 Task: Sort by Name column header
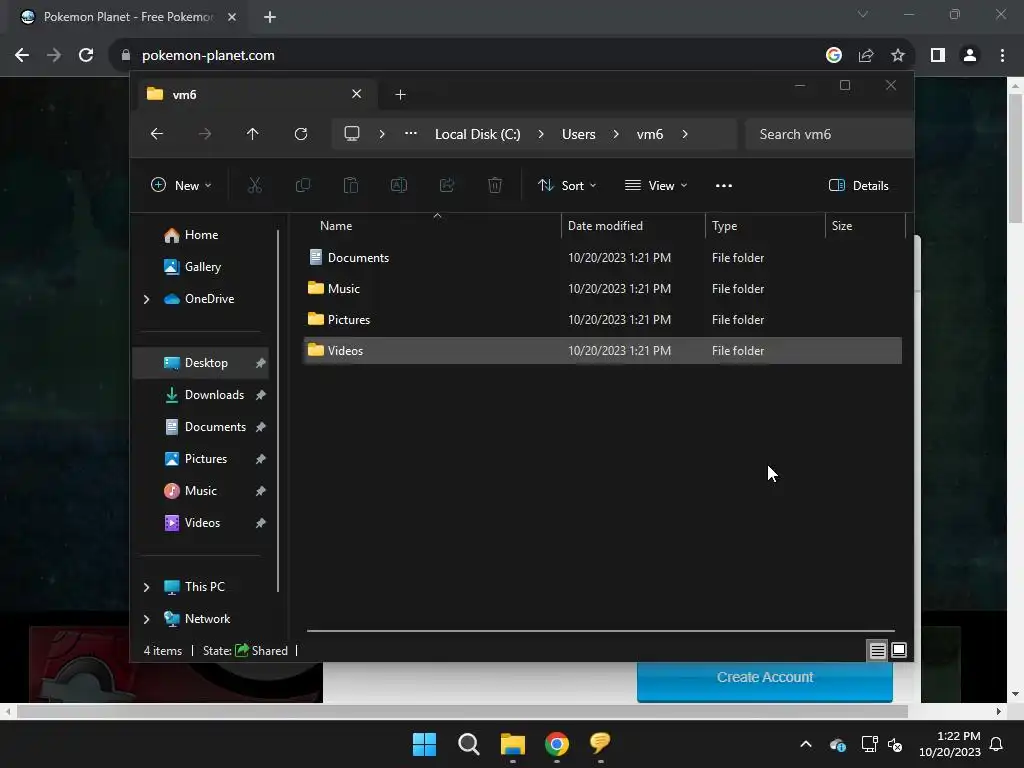point(432,226)
